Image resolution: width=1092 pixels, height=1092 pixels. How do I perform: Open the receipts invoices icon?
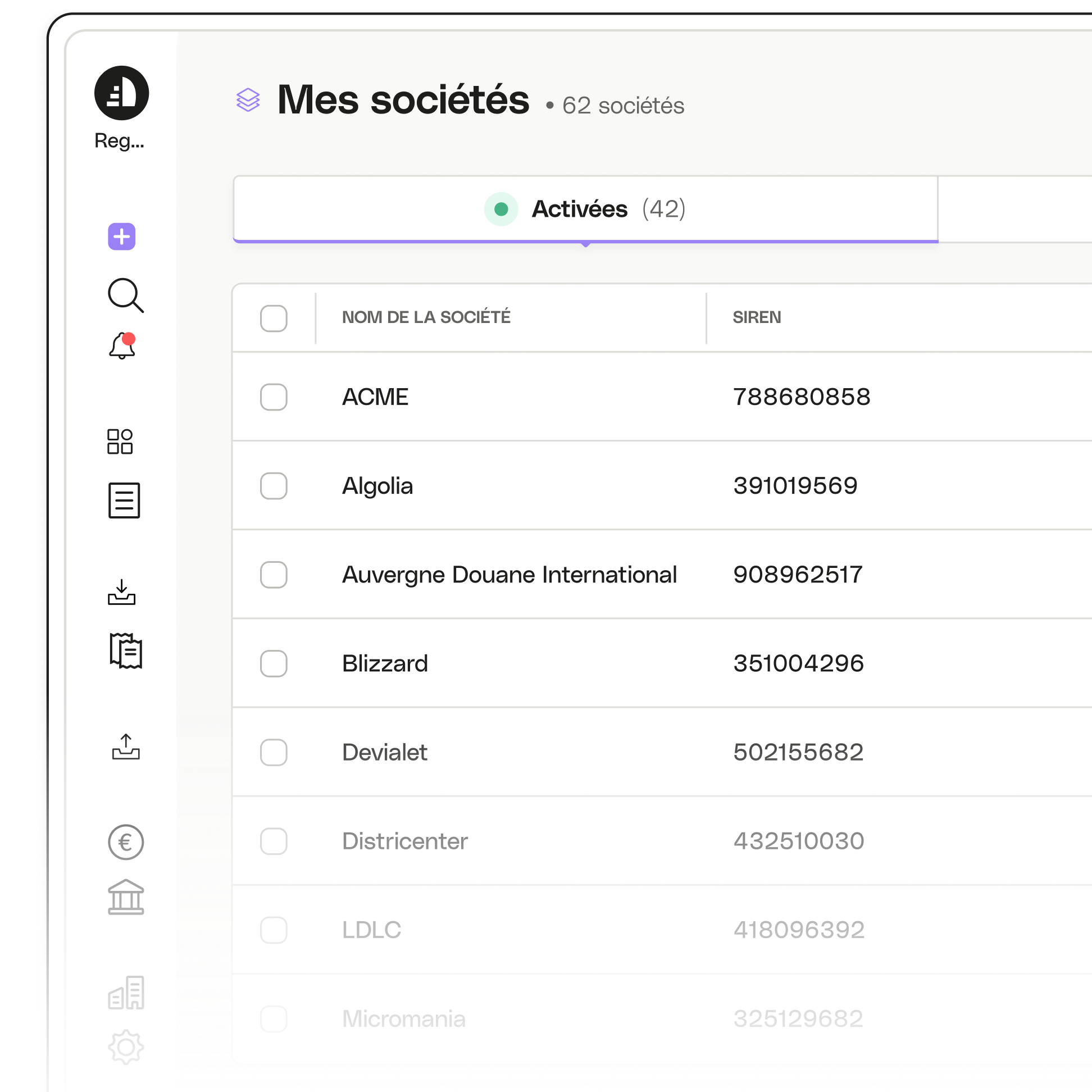[126, 650]
